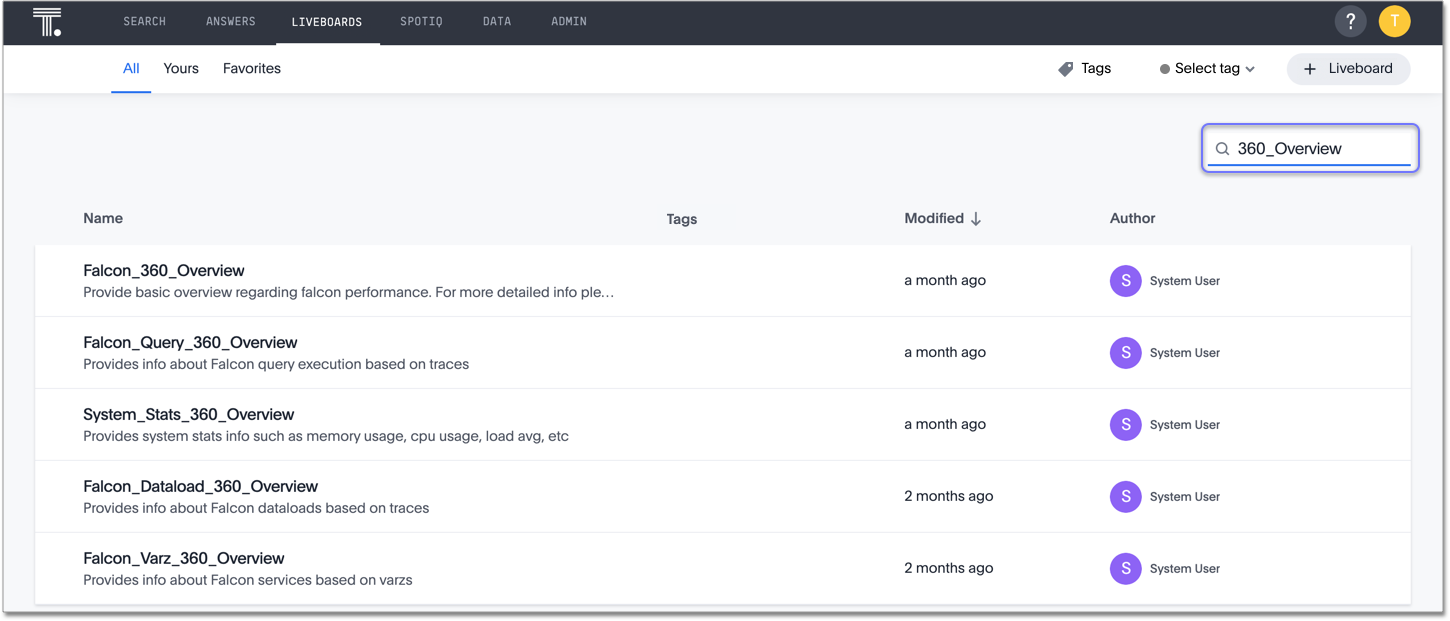Toggle the Modified column sort order
The image size is (1450, 621).
[x=975, y=218]
